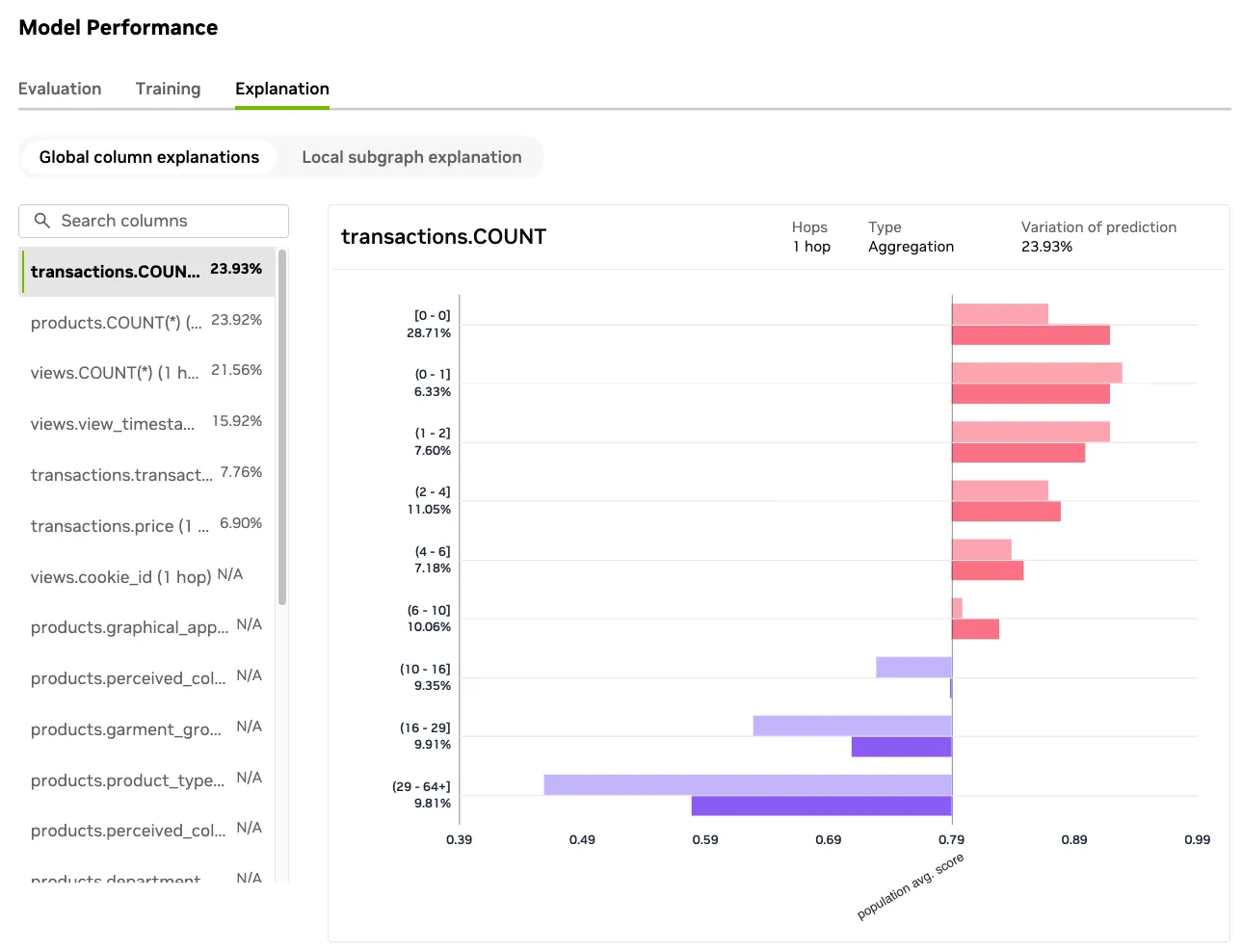The image size is (1242, 952).
Task: Select the transactions.COUN... 23.93% column row
Action: (146, 272)
